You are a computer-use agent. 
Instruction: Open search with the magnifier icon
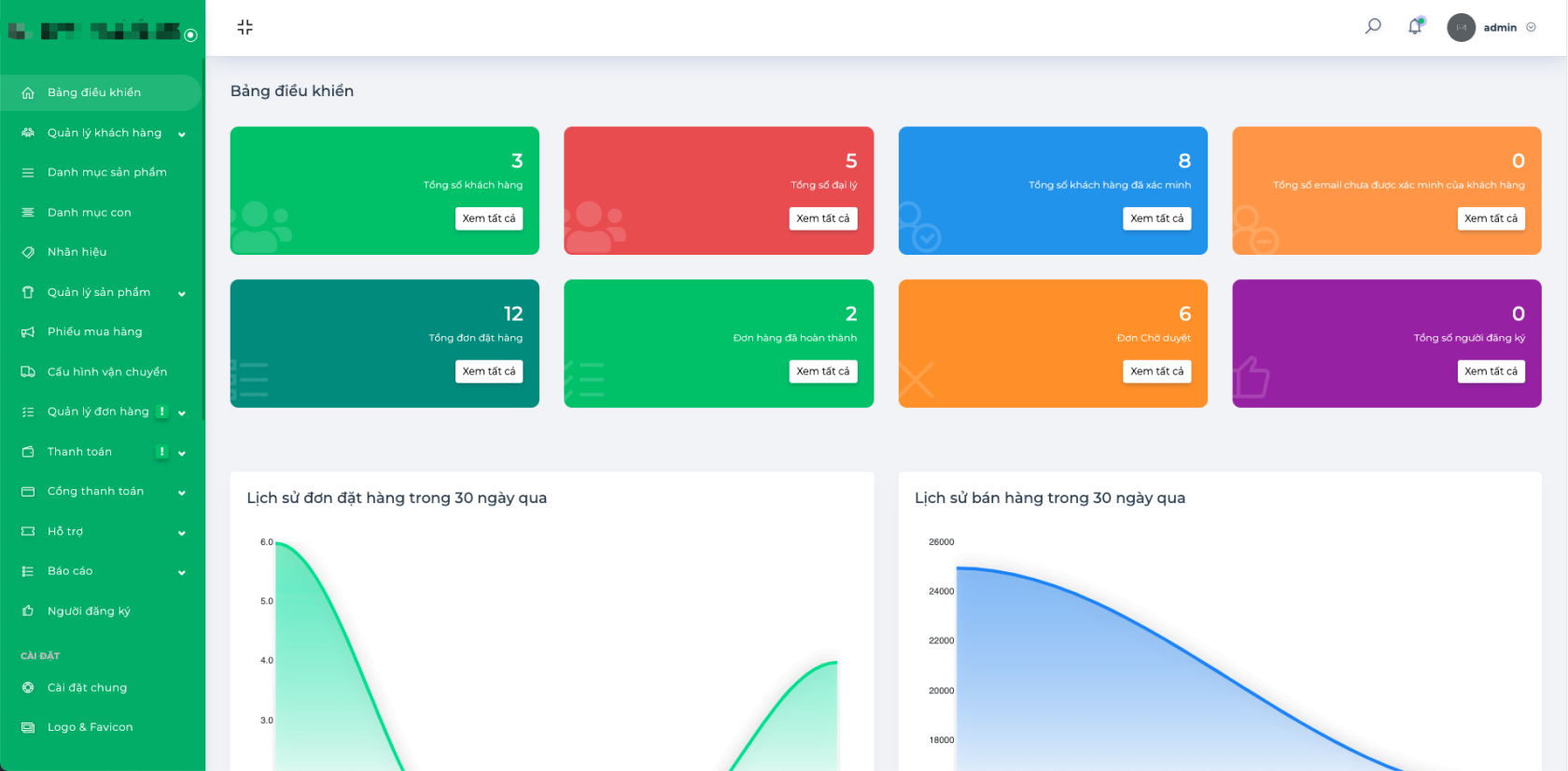coord(1373,26)
